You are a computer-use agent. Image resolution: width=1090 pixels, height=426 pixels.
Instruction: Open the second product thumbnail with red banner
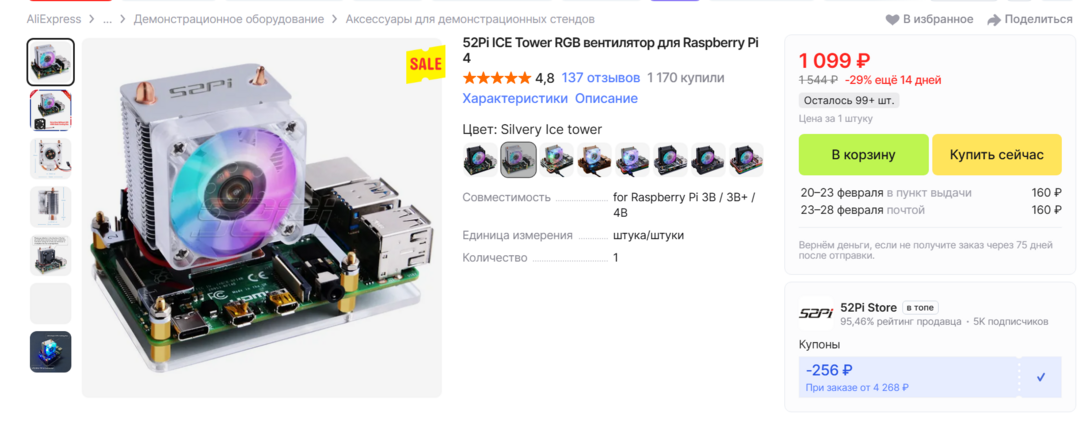[51, 110]
